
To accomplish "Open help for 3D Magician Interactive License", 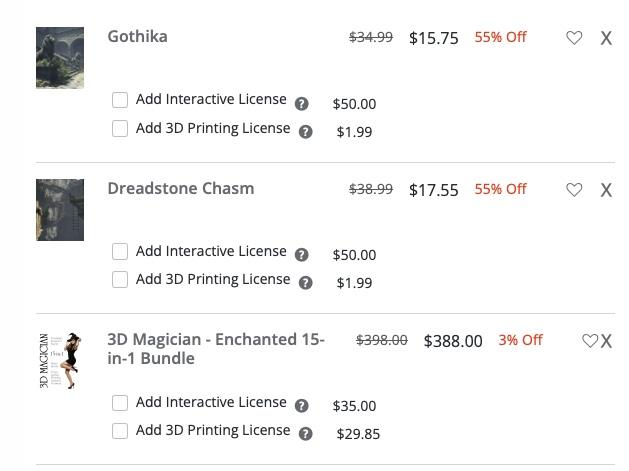I will click(302, 406).
